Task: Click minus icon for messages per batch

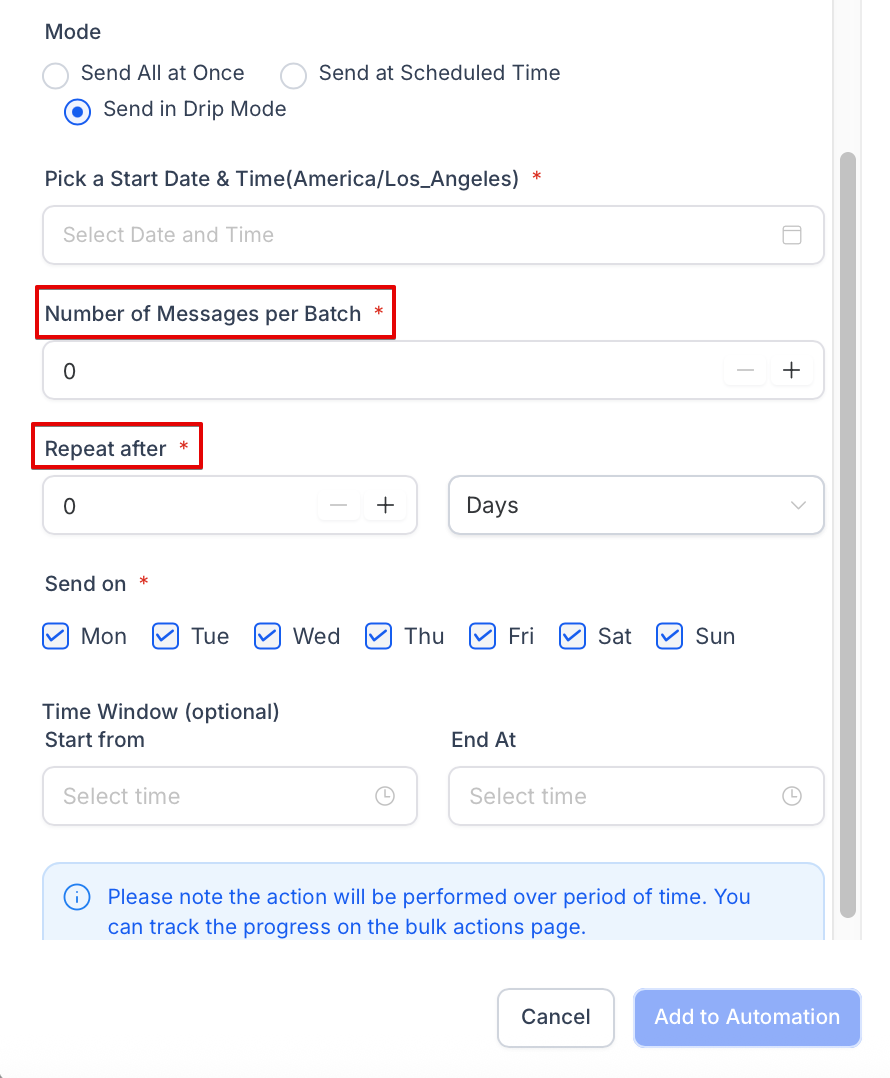Action: (x=745, y=371)
